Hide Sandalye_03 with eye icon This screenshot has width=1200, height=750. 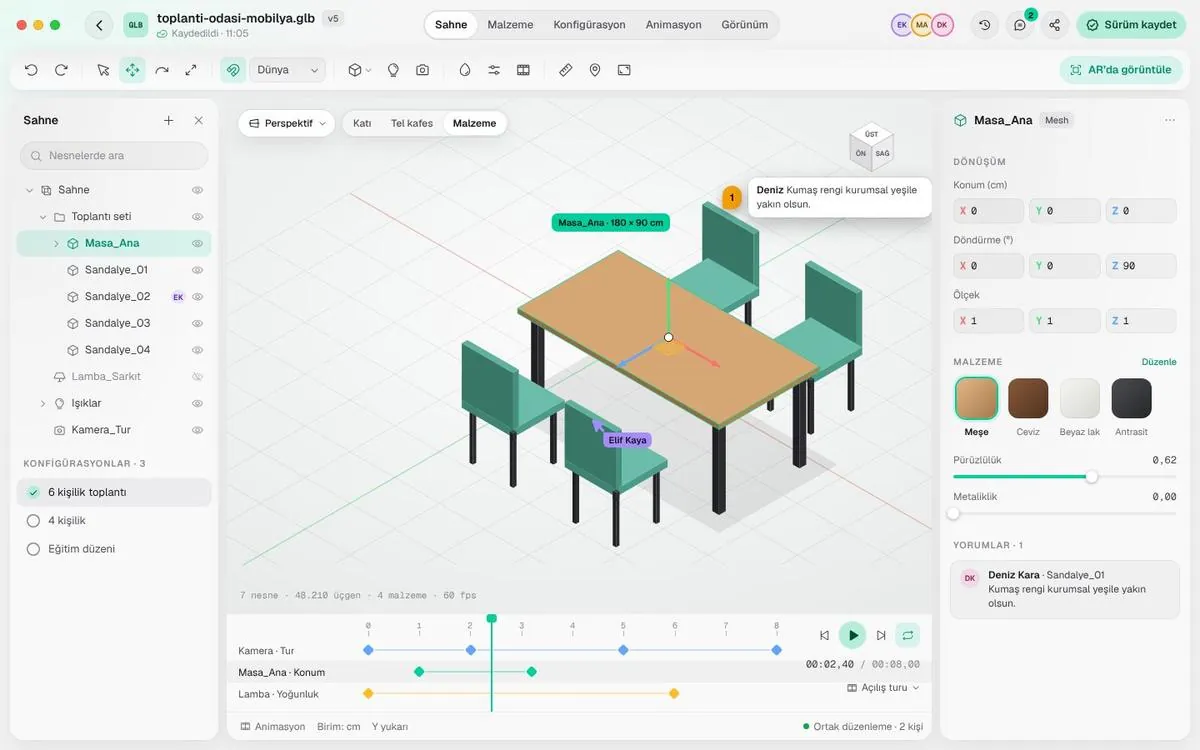(198, 323)
